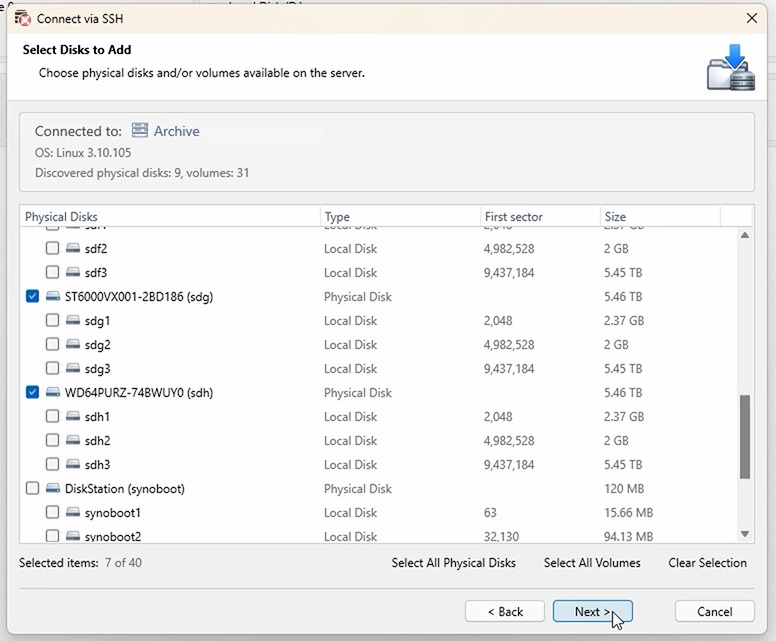Click the sdg2 disk icon
The height and width of the screenshot is (641, 776).
point(73,344)
